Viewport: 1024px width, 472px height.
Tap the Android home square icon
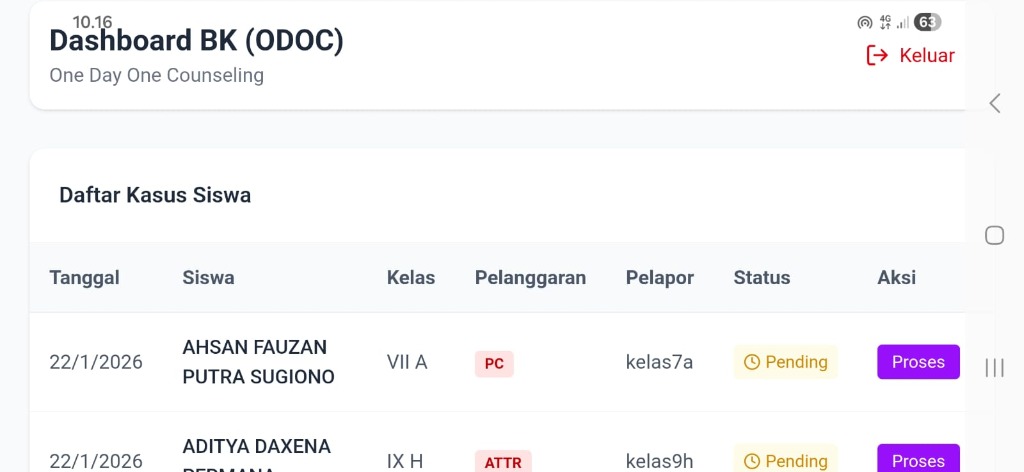tap(995, 235)
